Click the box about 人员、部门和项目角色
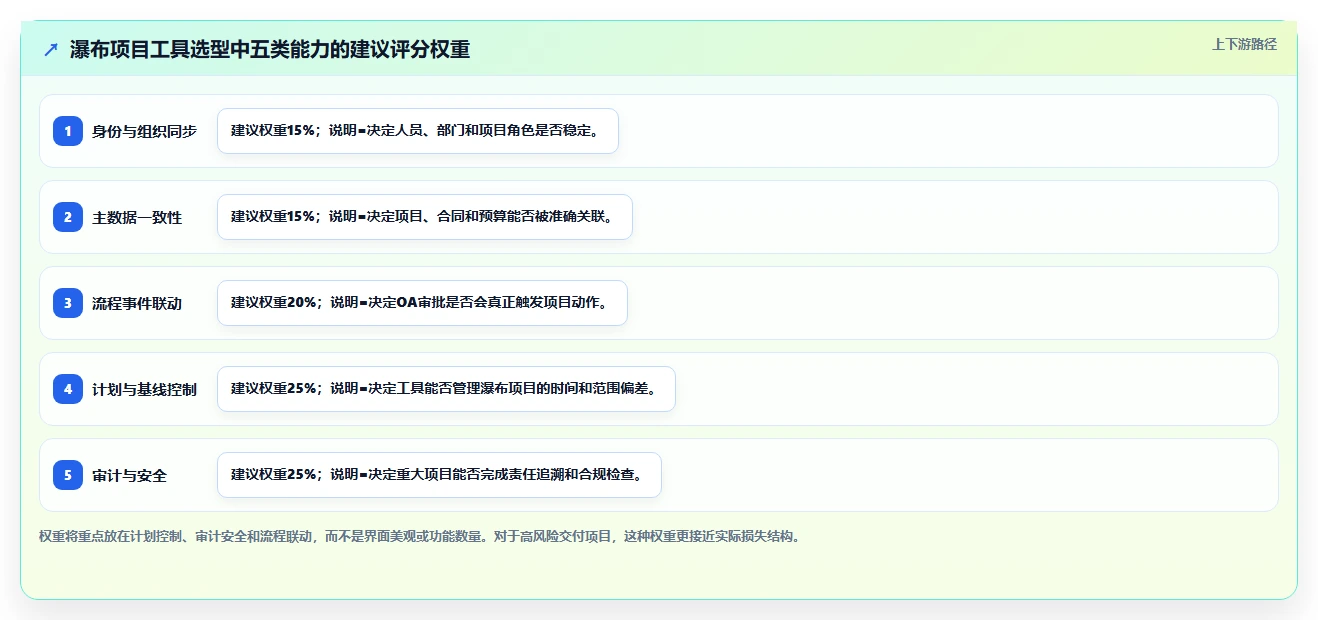 [x=418, y=131]
